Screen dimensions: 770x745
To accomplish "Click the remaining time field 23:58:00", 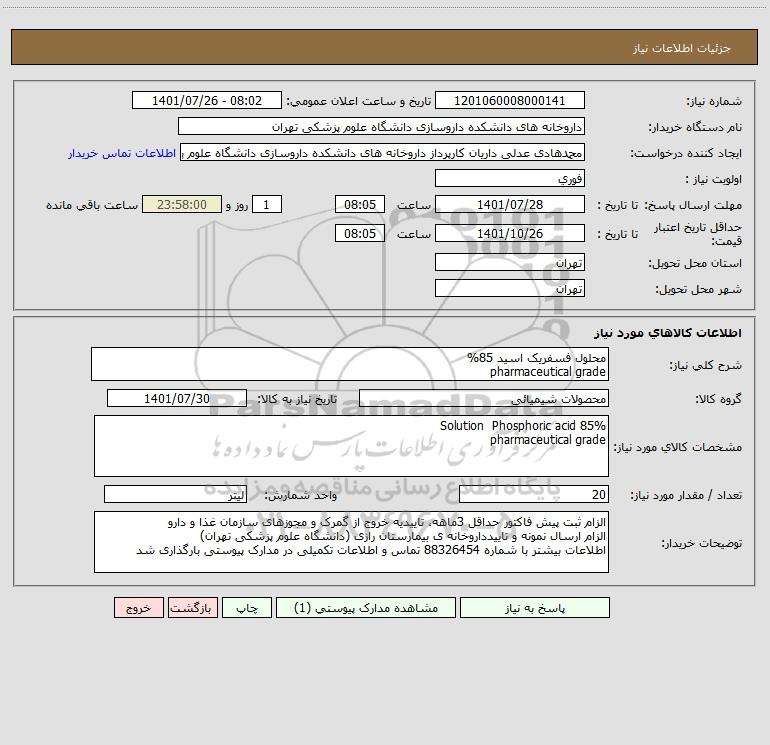I will (182, 204).
